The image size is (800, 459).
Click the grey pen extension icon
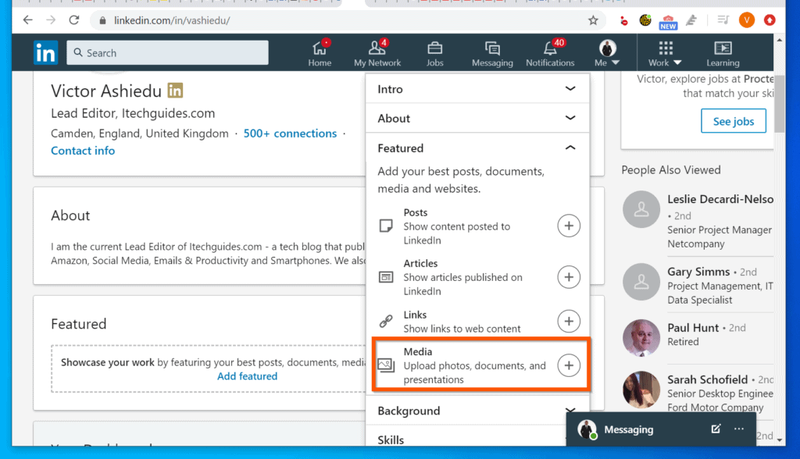pyautogui.click(x=691, y=20)
